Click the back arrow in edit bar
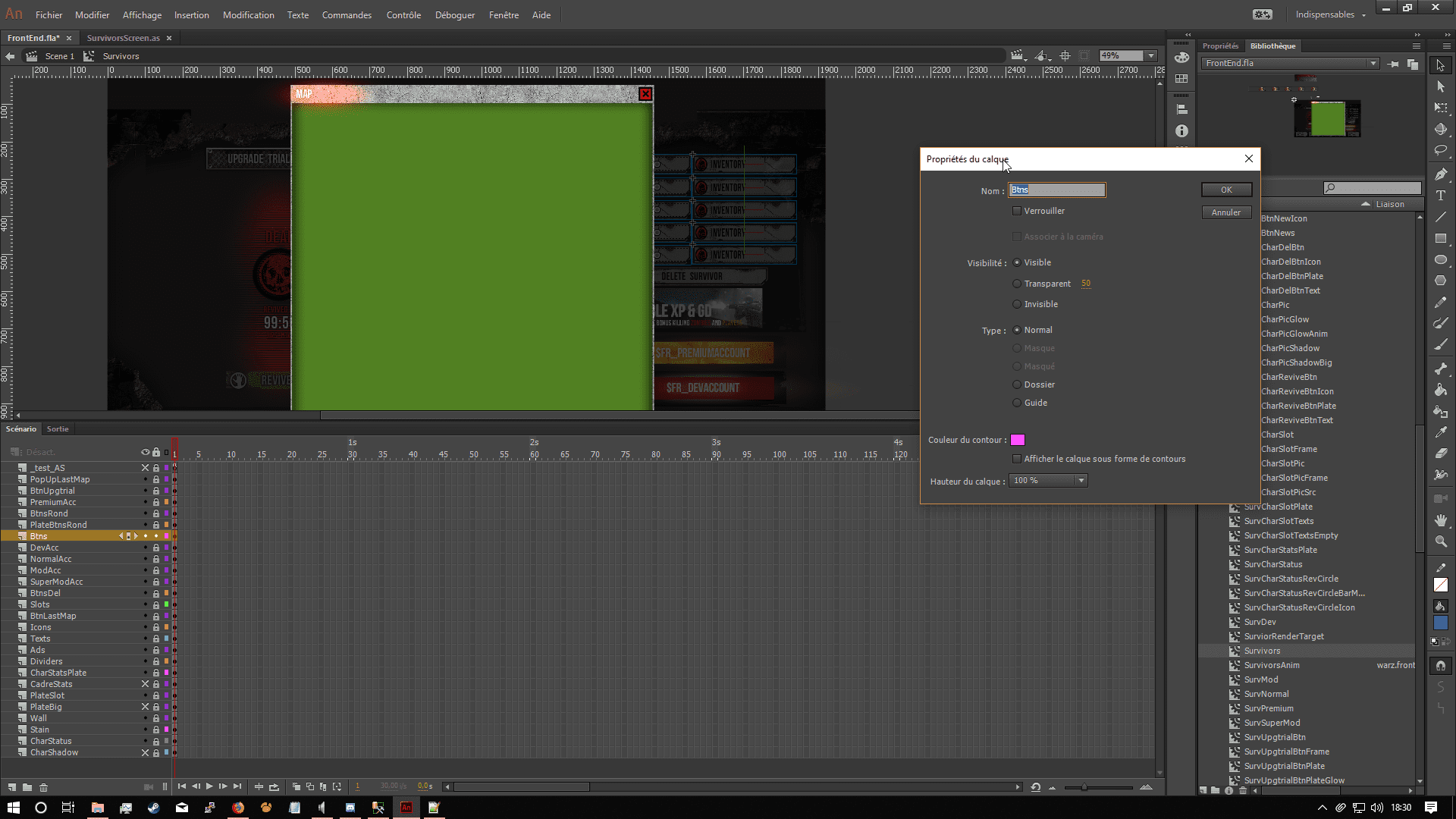Screen dimensions: 1456x819 click(10, 56)
